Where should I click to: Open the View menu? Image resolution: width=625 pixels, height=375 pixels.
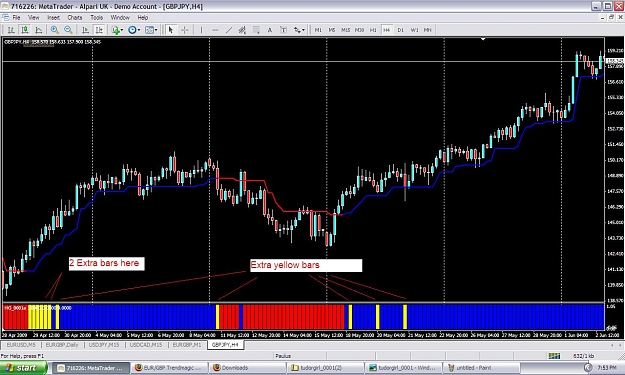coord(33,18)
